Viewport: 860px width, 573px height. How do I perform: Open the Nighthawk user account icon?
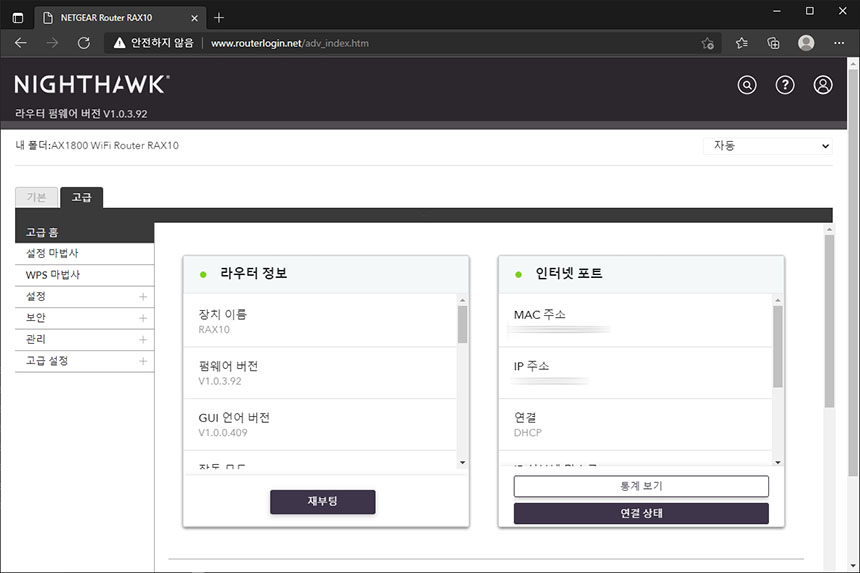pyautogui.click(x=823, y=85)
